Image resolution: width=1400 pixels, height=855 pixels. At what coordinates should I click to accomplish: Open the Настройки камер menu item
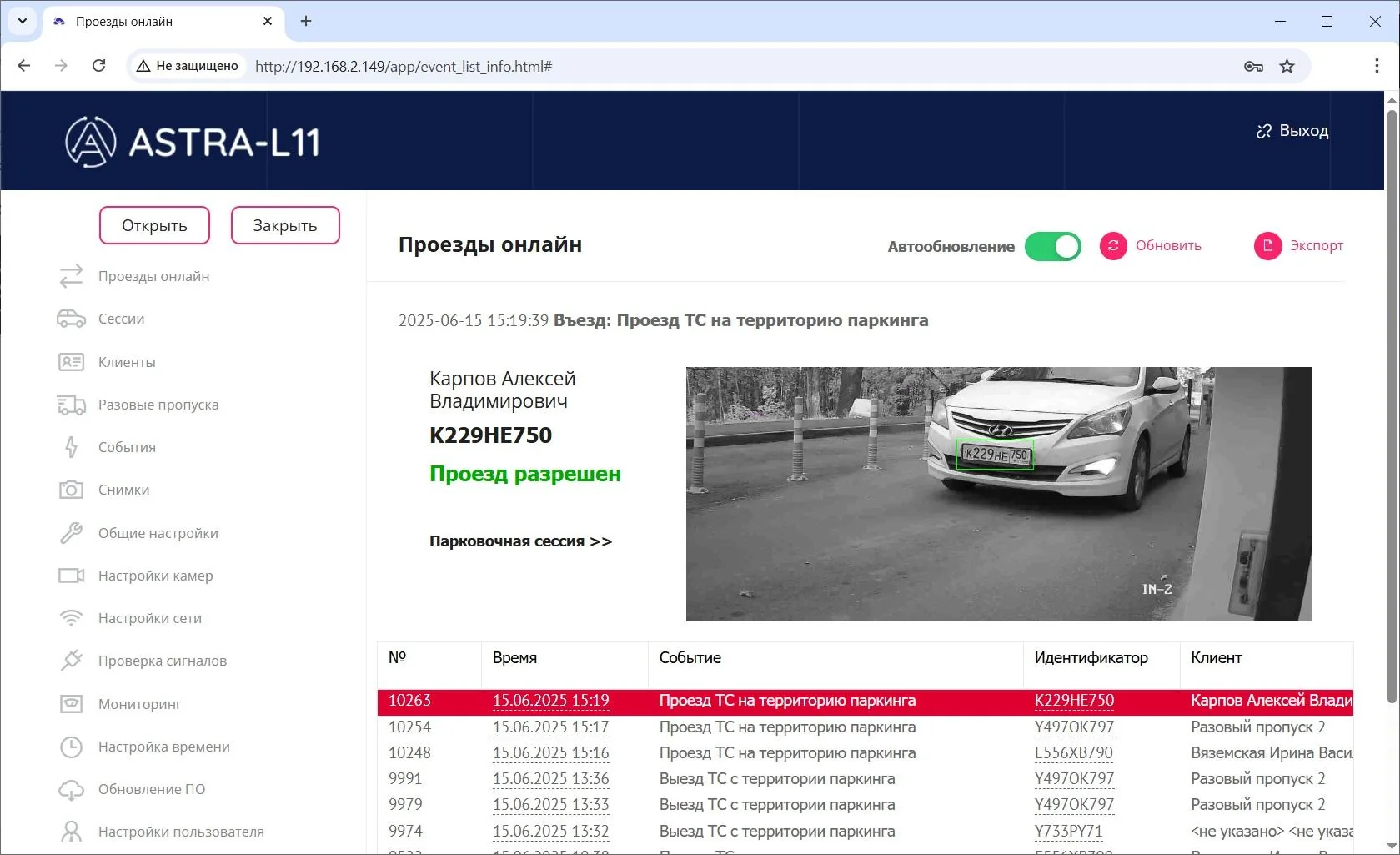click(x=156, y=576)
